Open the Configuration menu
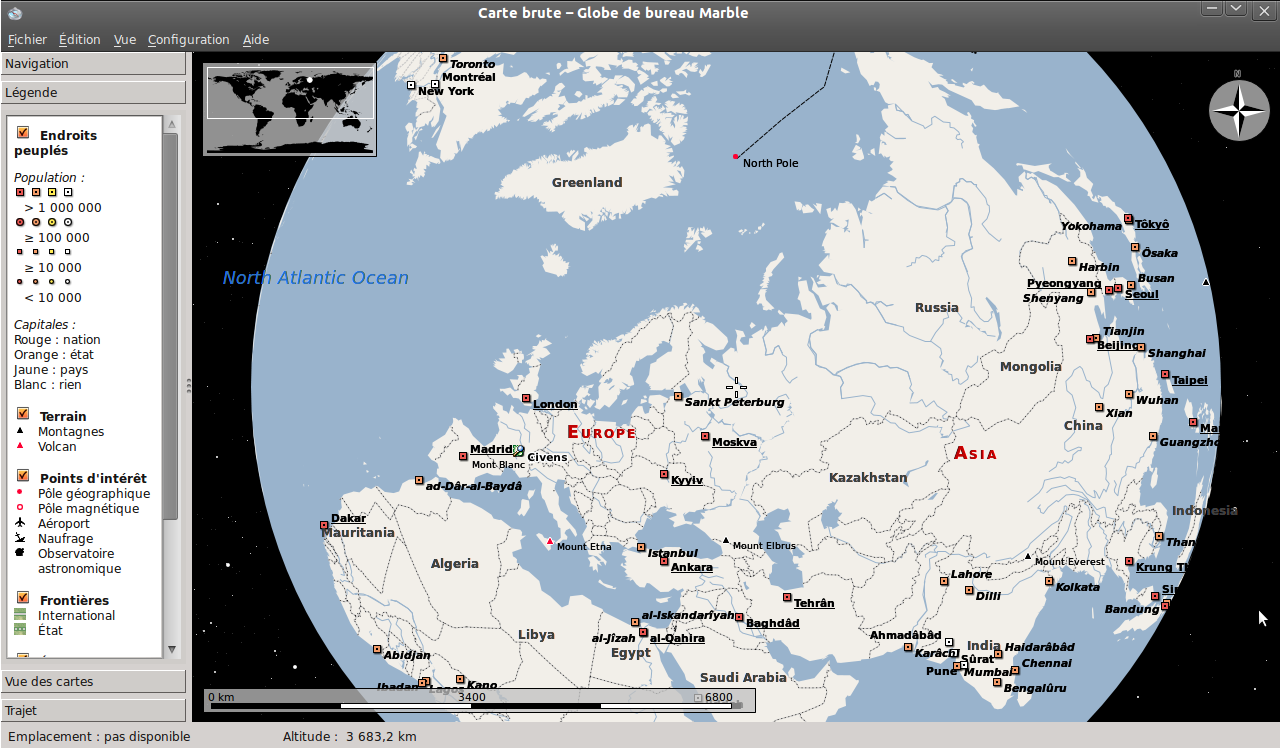 click(189, 40)
